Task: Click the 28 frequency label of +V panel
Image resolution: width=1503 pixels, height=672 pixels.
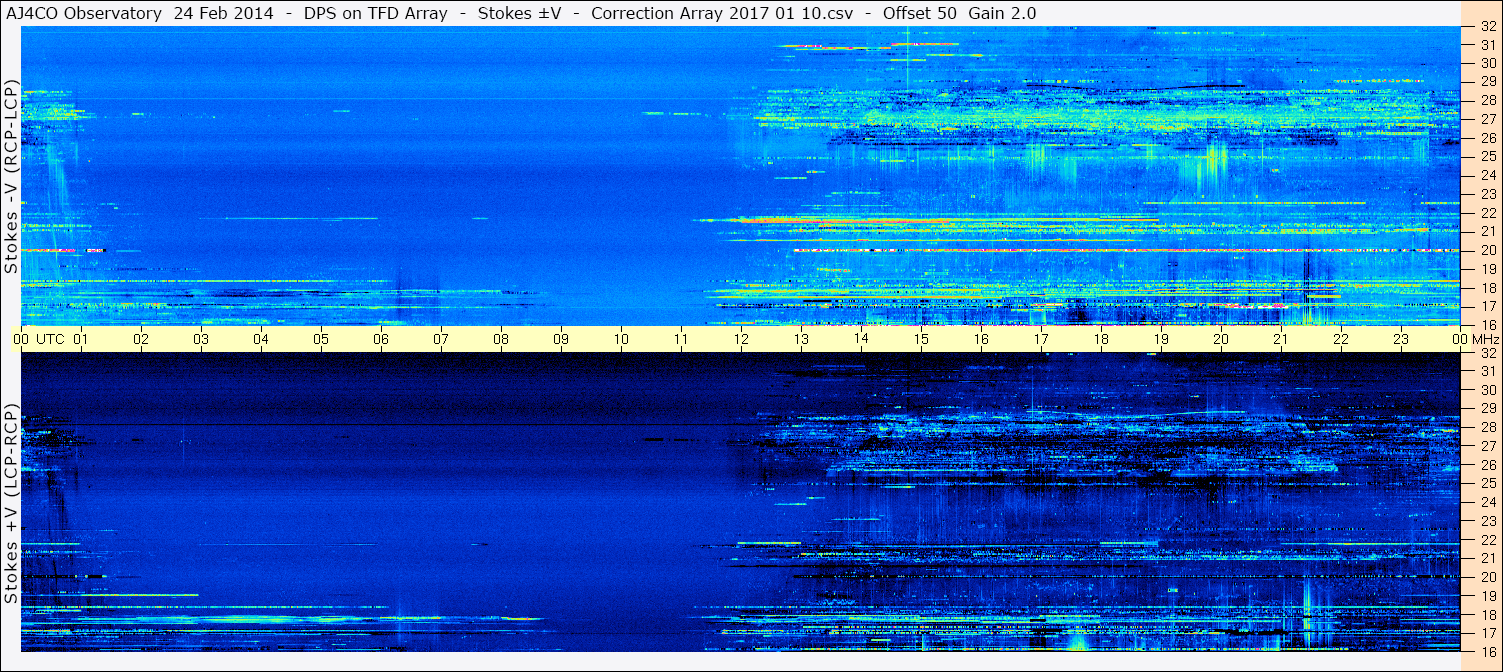Action: (x=1488, y=428)
